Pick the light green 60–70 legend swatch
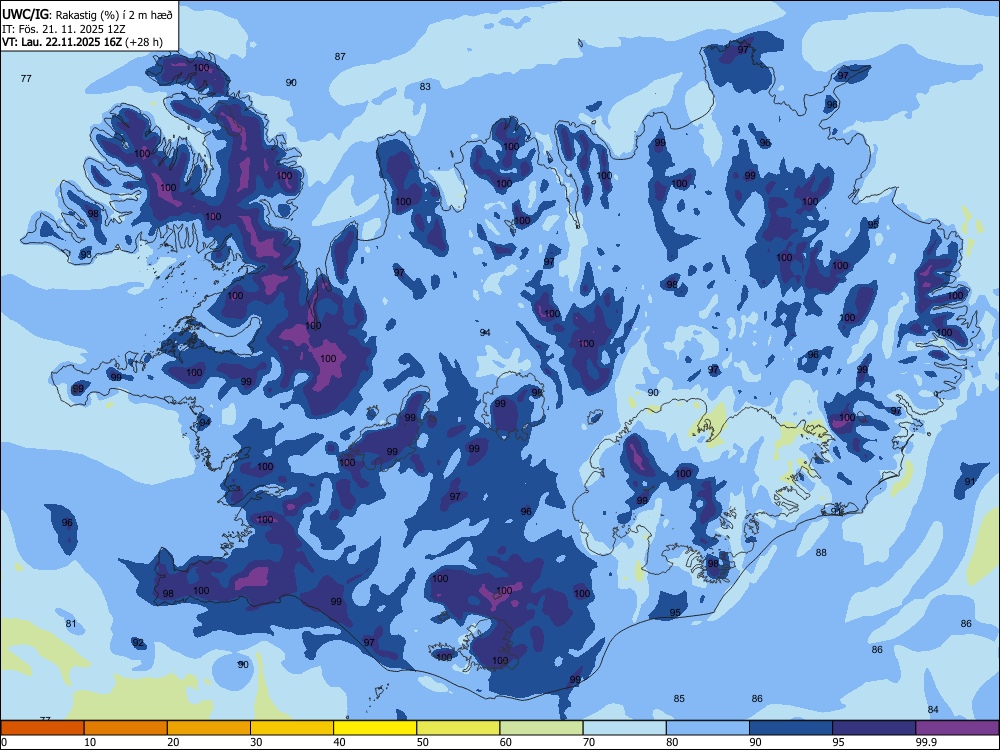The image size is (1000, 750). (x=541, y=728)
